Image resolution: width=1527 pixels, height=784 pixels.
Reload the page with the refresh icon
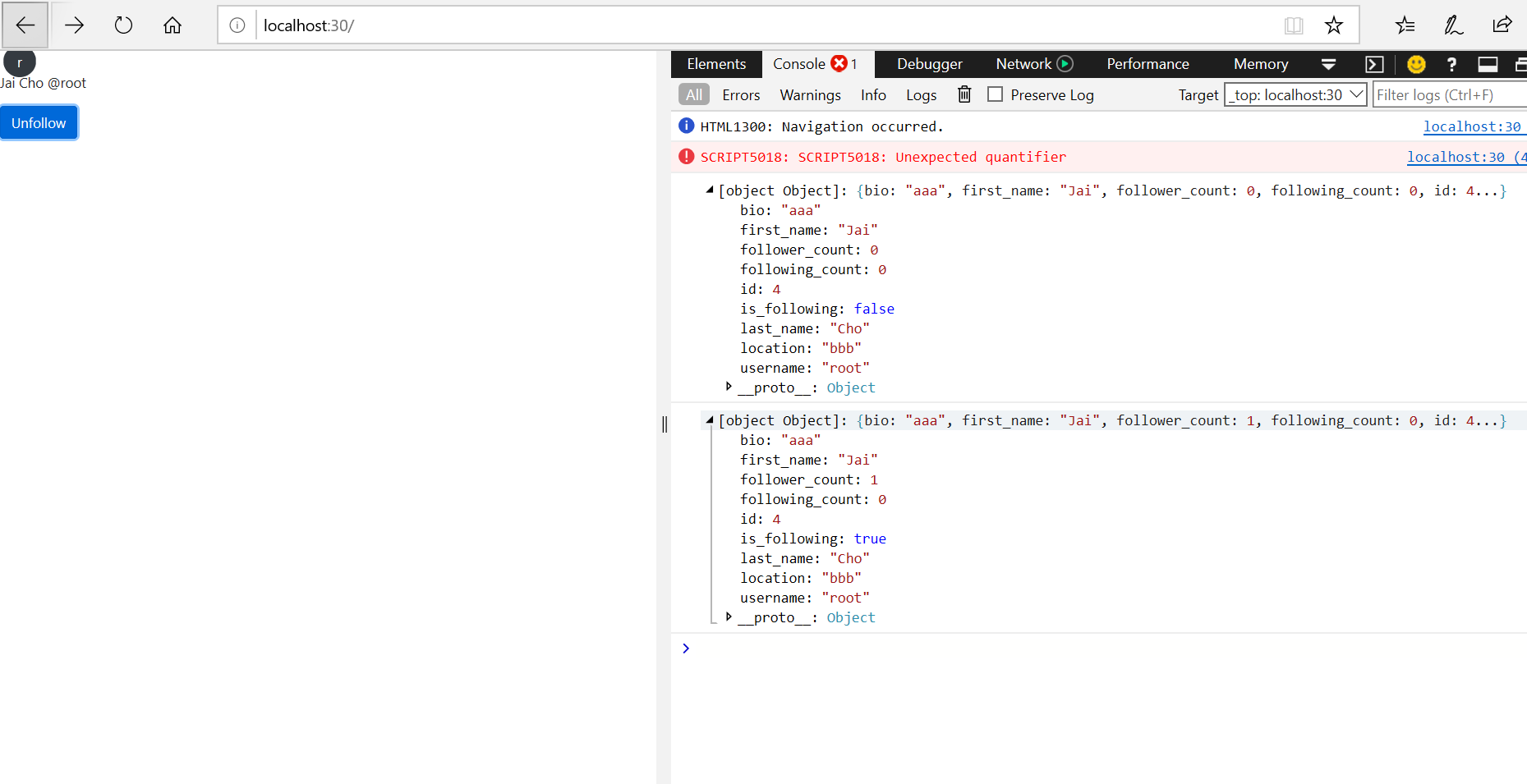pyautogui.click(x=123, y=25)
